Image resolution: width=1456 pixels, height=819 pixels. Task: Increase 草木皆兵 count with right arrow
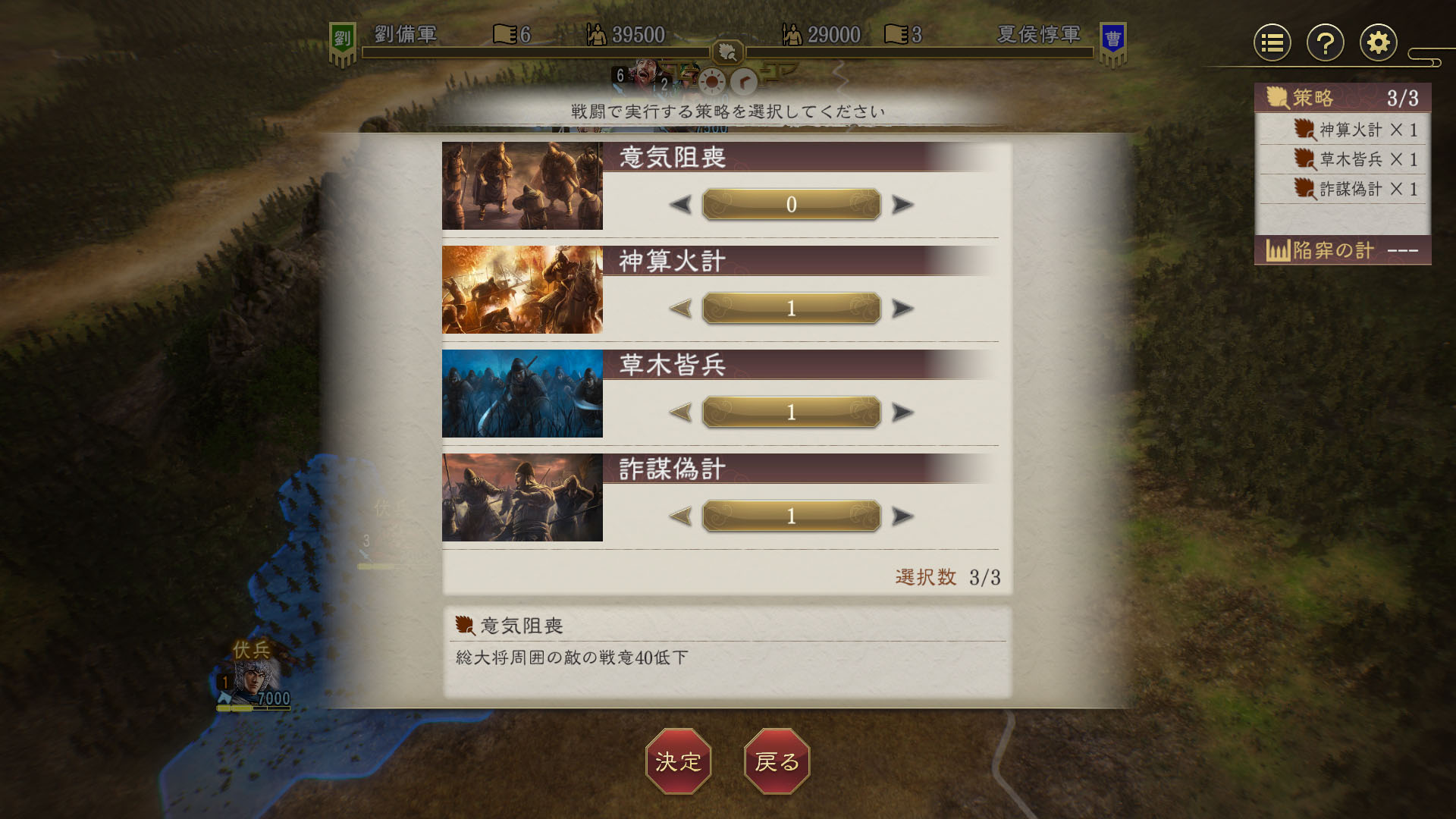click(902, 413)
